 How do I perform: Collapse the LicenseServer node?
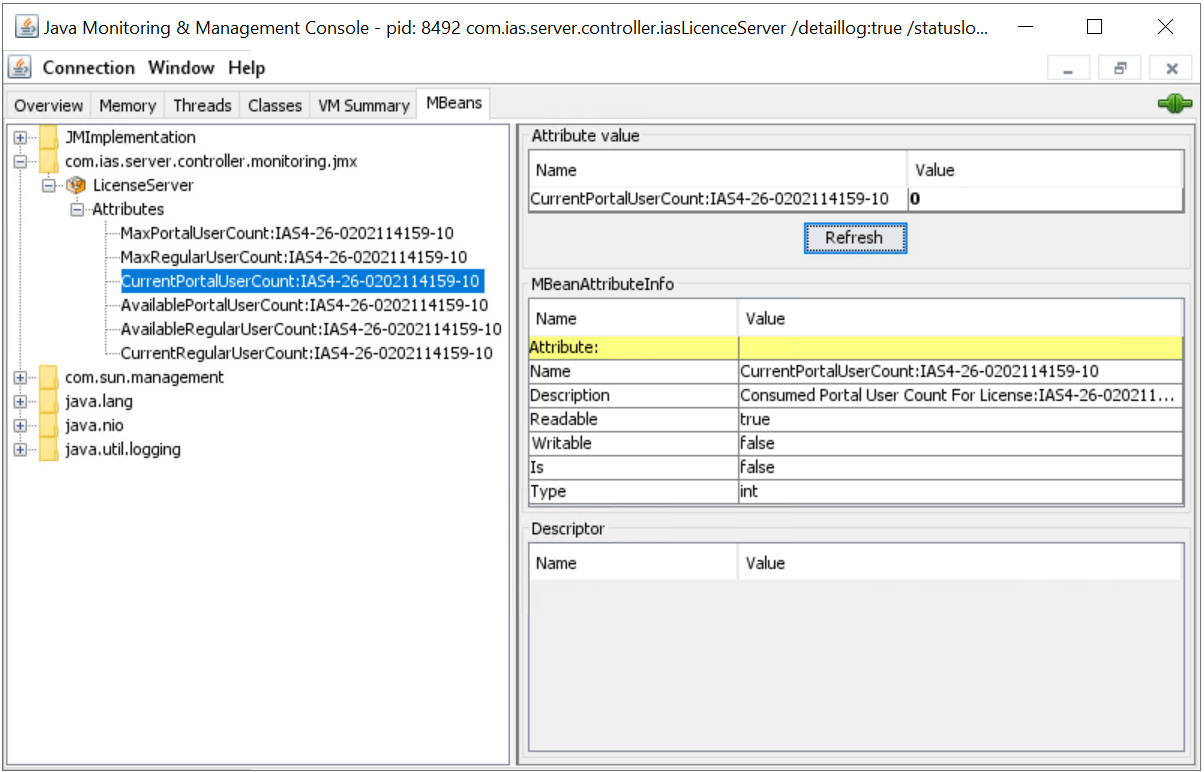48,185
